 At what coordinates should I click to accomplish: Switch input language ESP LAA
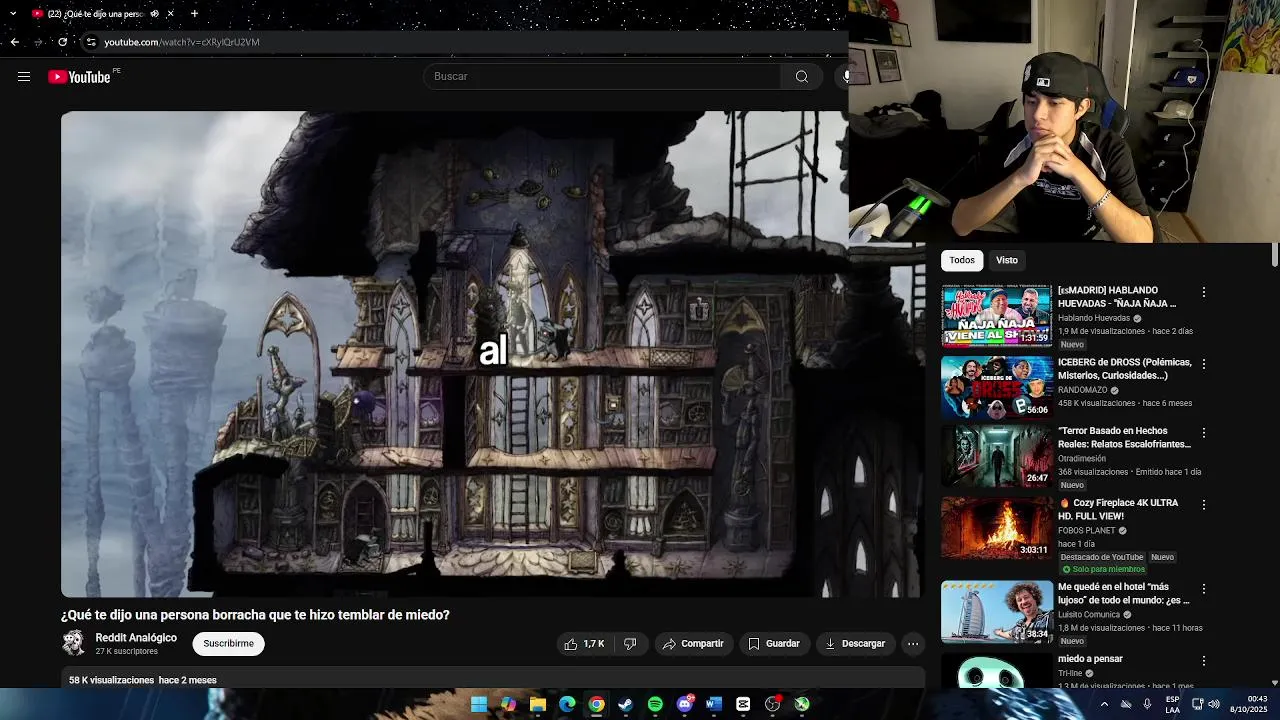(1173, 704)
